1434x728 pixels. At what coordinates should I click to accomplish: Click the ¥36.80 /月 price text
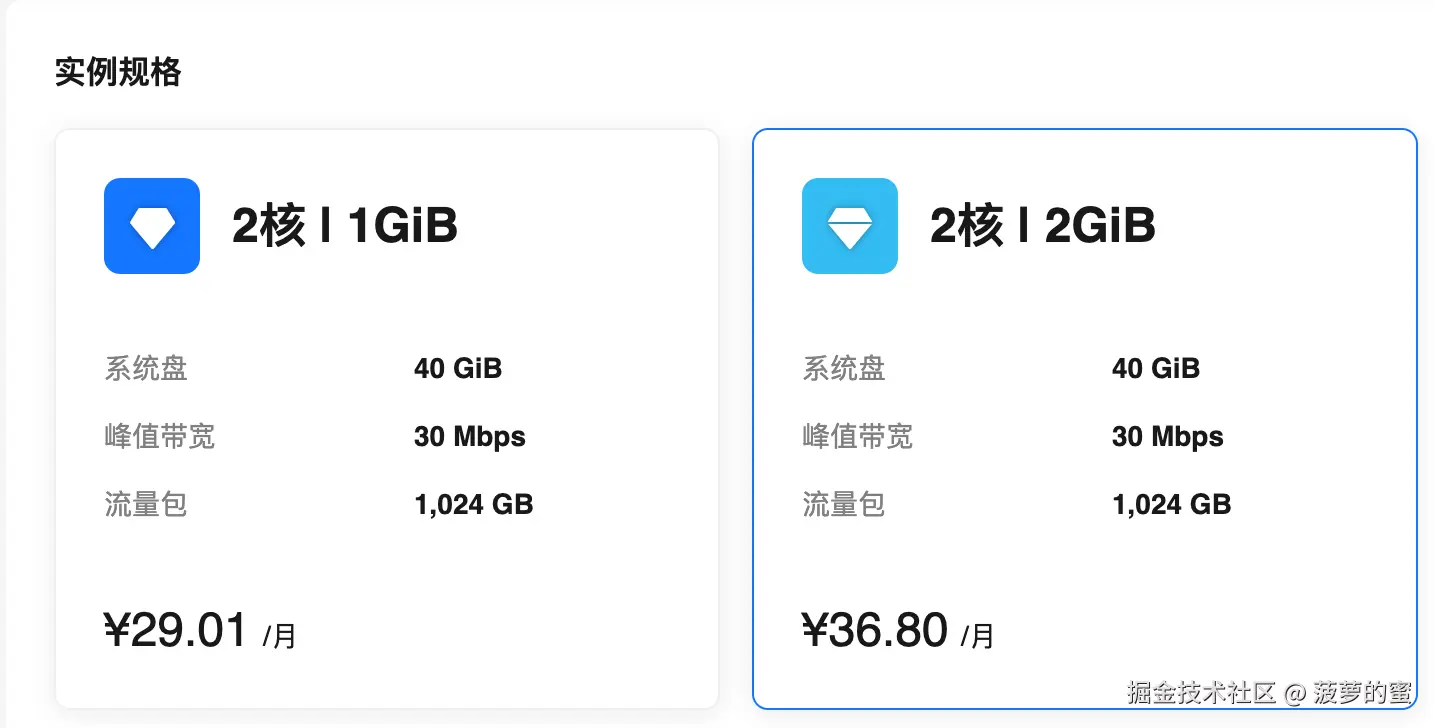895,630
